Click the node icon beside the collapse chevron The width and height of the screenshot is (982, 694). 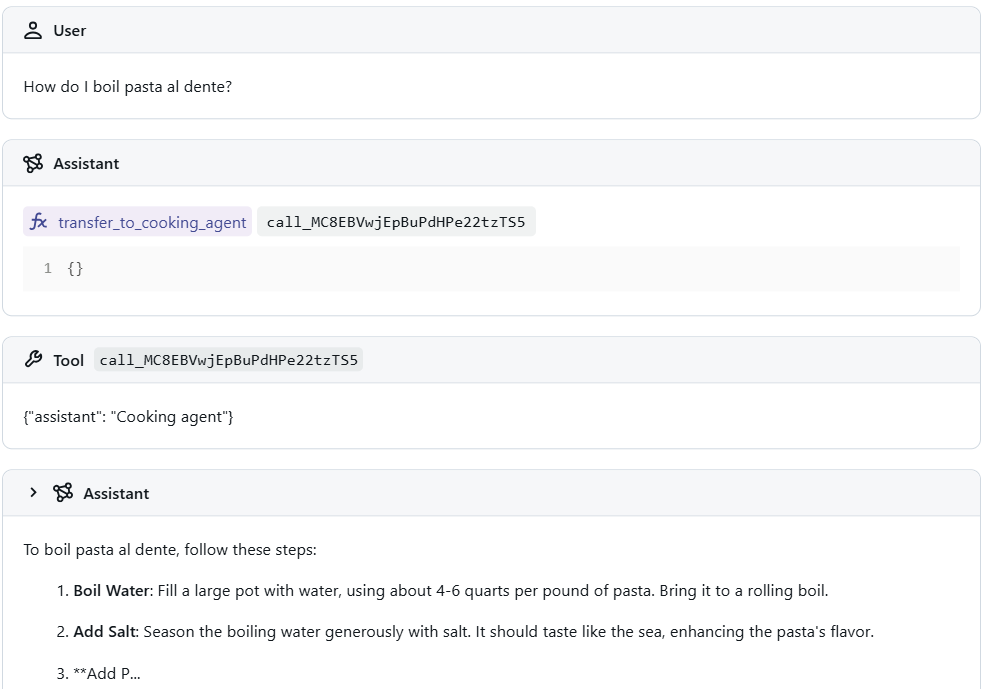pyautogui.click(x=63, y=493)
